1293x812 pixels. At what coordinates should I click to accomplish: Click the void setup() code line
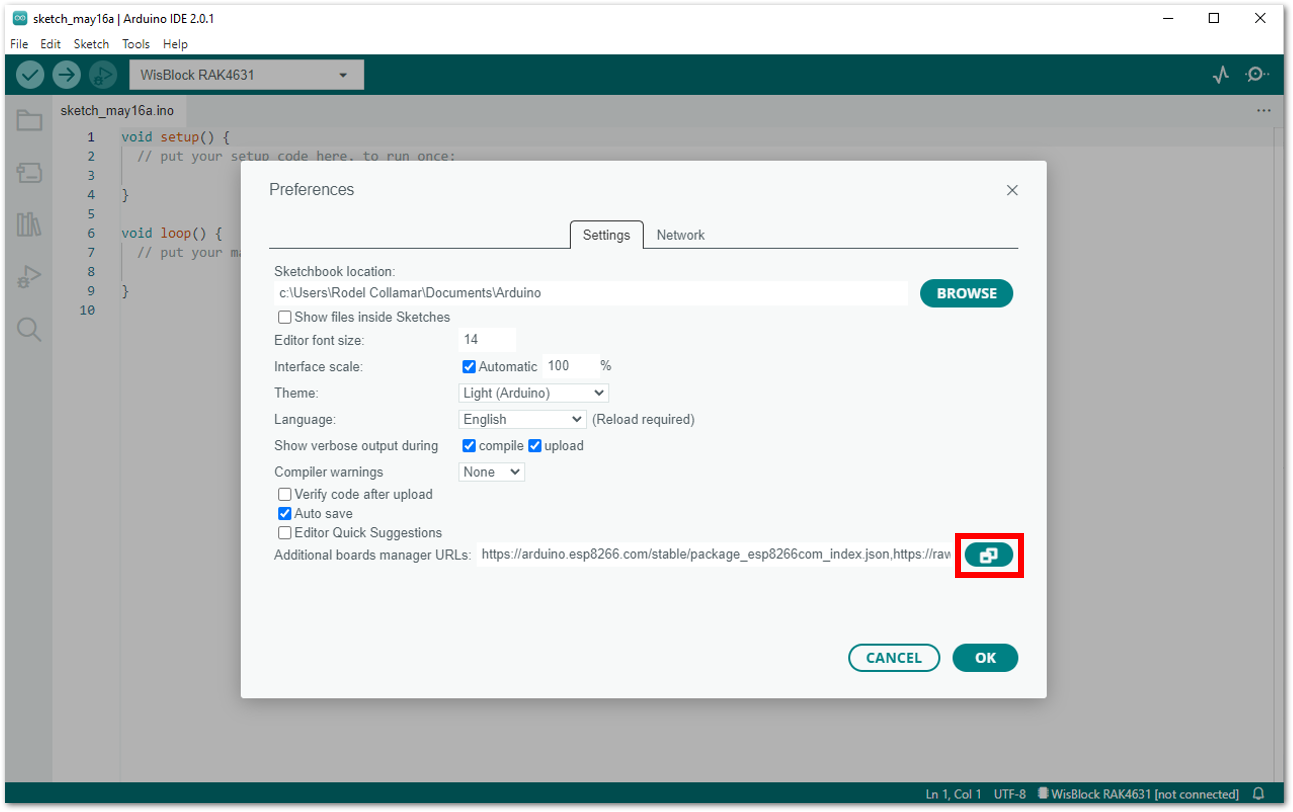pyautogui.click(x=175, y=137)
